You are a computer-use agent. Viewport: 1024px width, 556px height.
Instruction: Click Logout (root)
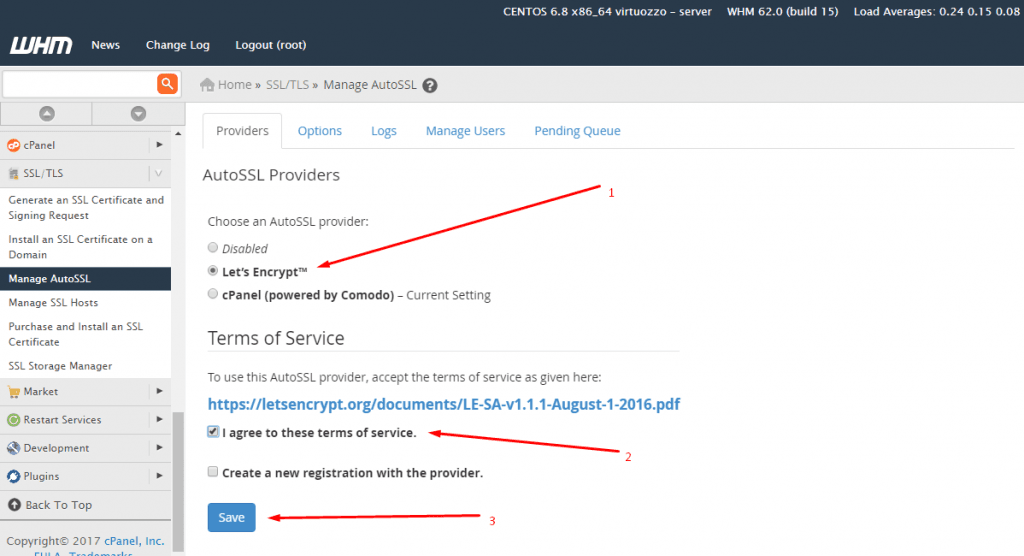(270, 45)
